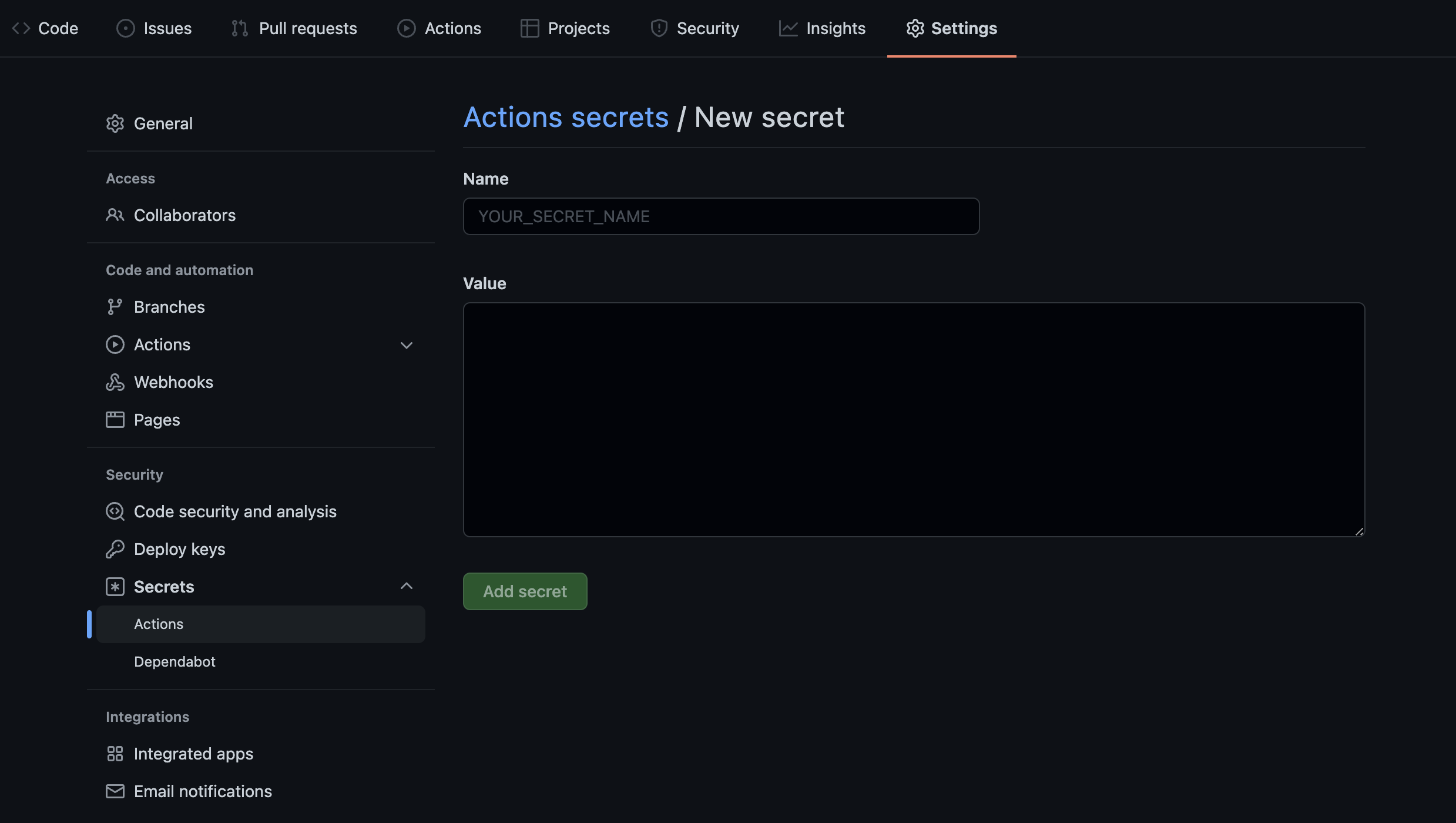
Task: Click the Collaborators people icon
Action: click(x=115, y=215)
